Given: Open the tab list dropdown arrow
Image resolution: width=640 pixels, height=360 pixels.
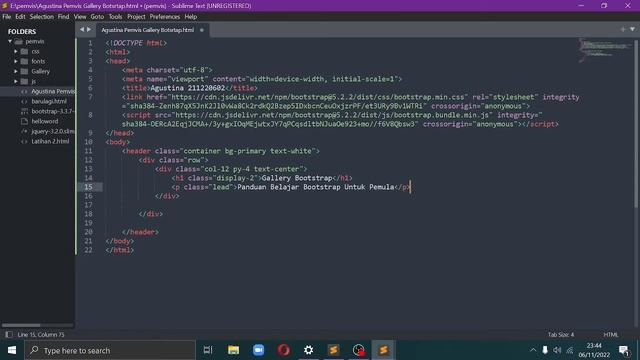Looking at the screenshot, I should tap(632, 29).
